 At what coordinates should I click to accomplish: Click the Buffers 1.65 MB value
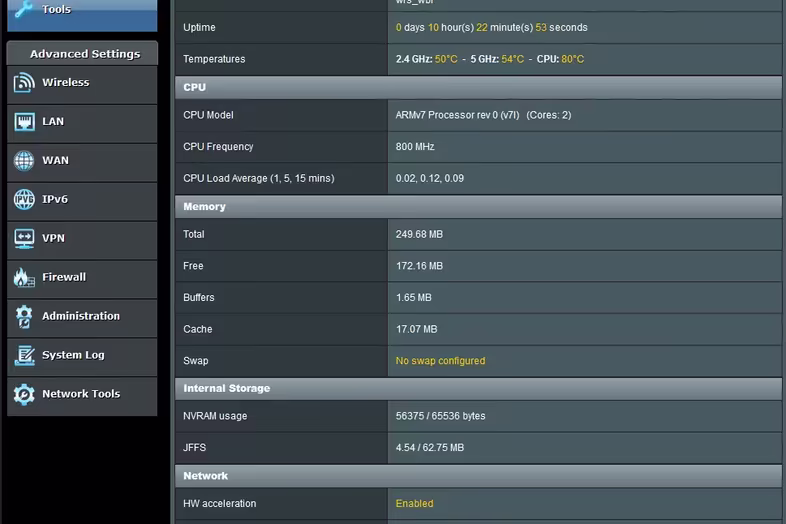414,298
